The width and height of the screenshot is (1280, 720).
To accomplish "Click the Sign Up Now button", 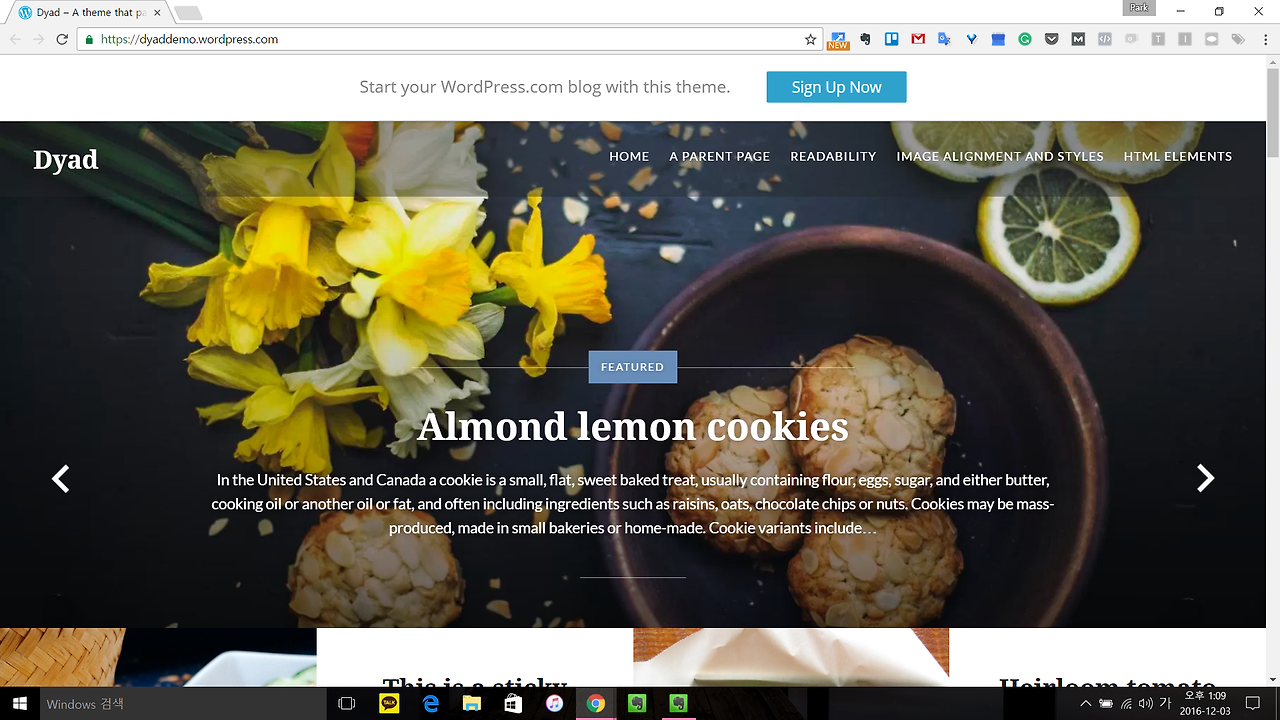I will click(837, 87).
